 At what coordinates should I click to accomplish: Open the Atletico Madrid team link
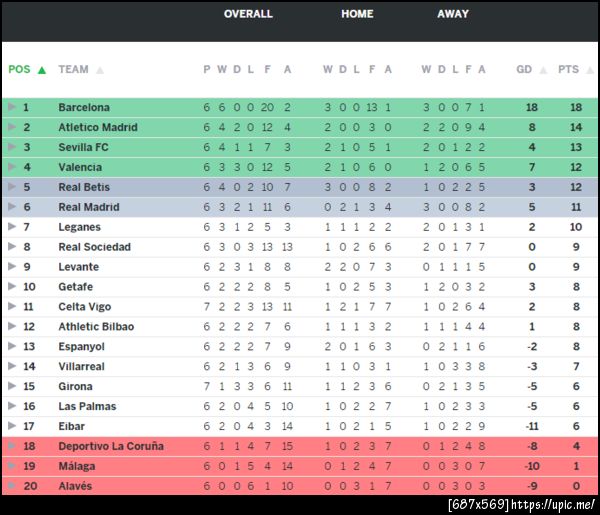click(98, 127)
